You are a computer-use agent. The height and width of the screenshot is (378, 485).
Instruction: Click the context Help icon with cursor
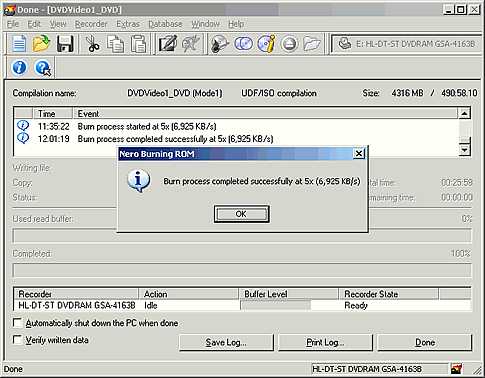43,68
